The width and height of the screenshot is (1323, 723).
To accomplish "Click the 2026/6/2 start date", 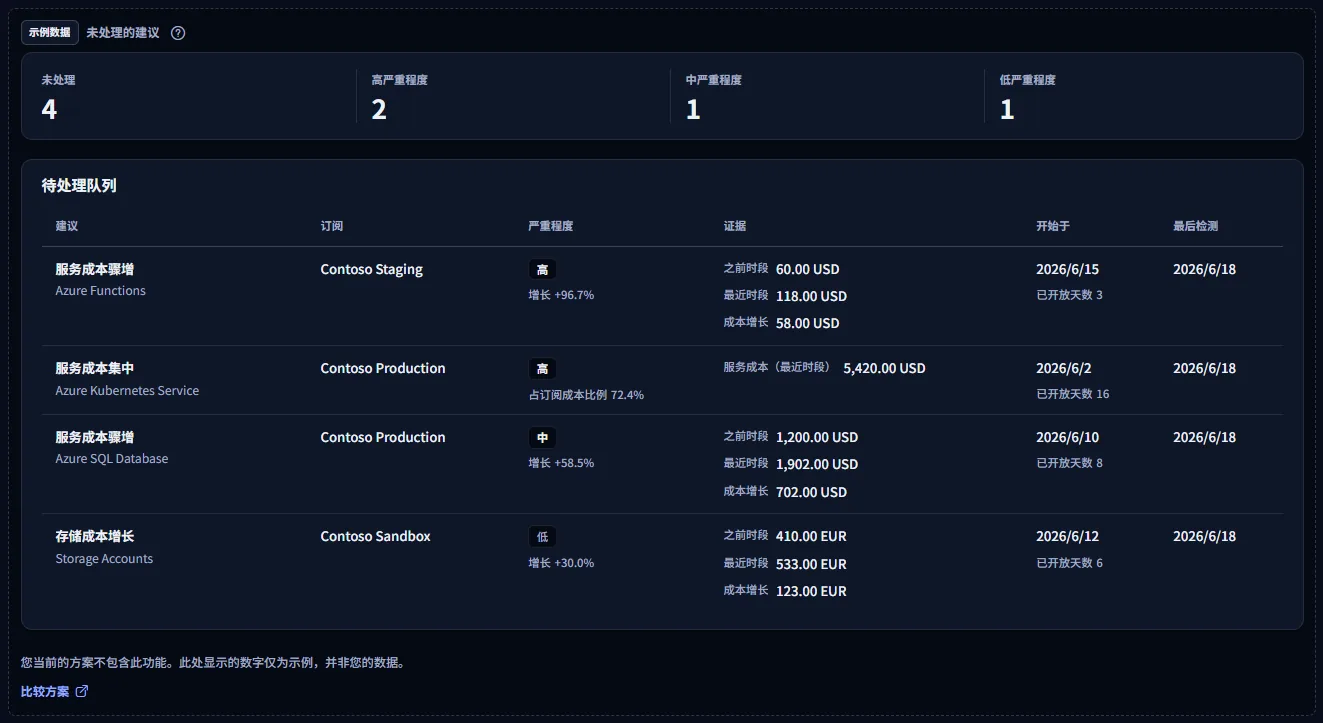I will pos(1064,368).
